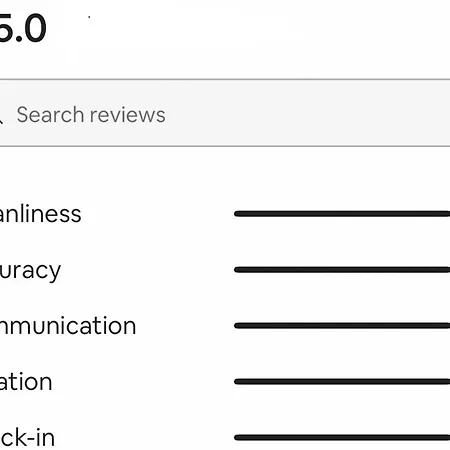
Task: Click the rounded start of the Communication bar
Action: tap(237, 326)
